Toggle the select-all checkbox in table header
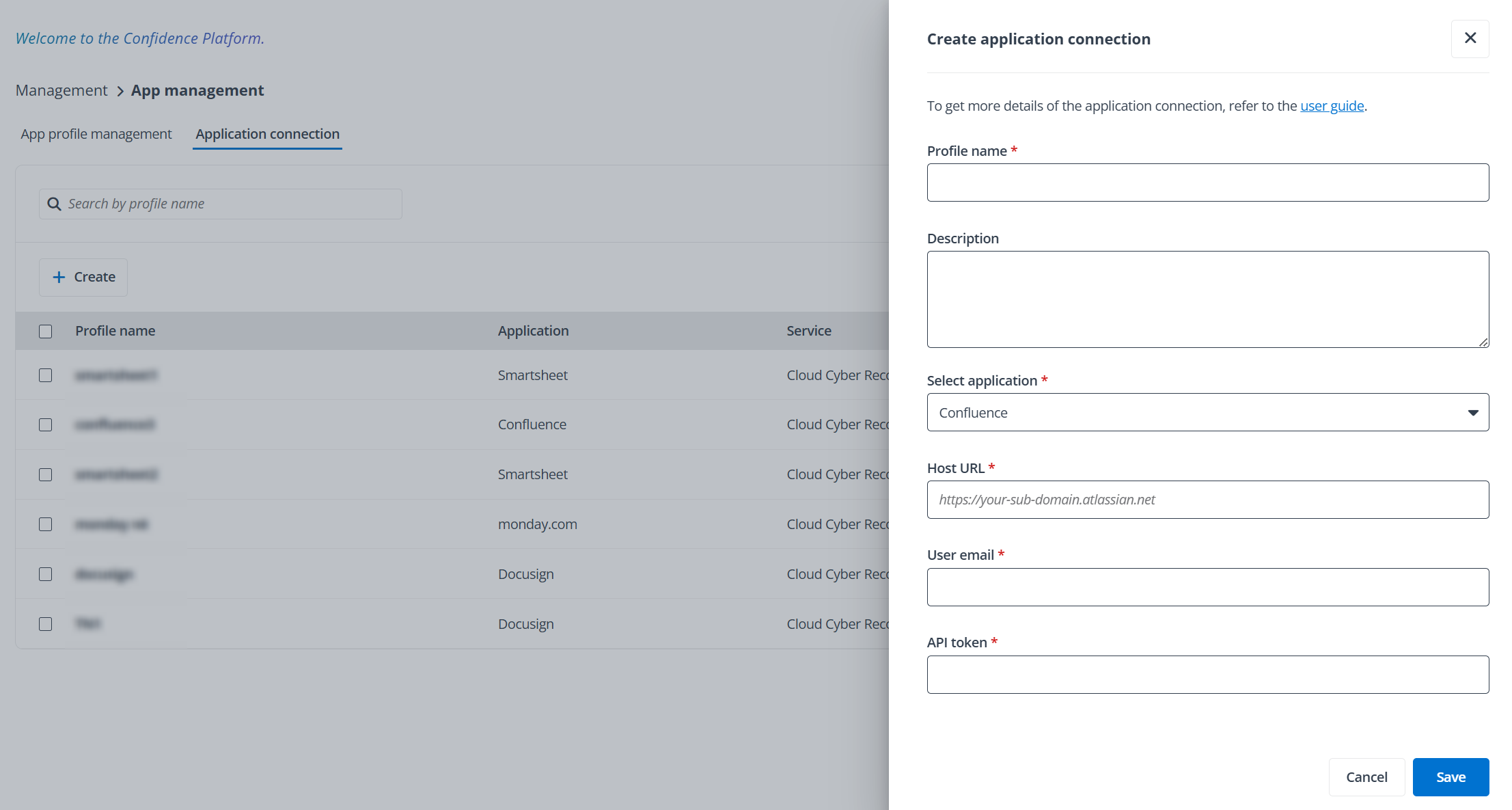The image size is (1512, 810). (x=45, y=331)
